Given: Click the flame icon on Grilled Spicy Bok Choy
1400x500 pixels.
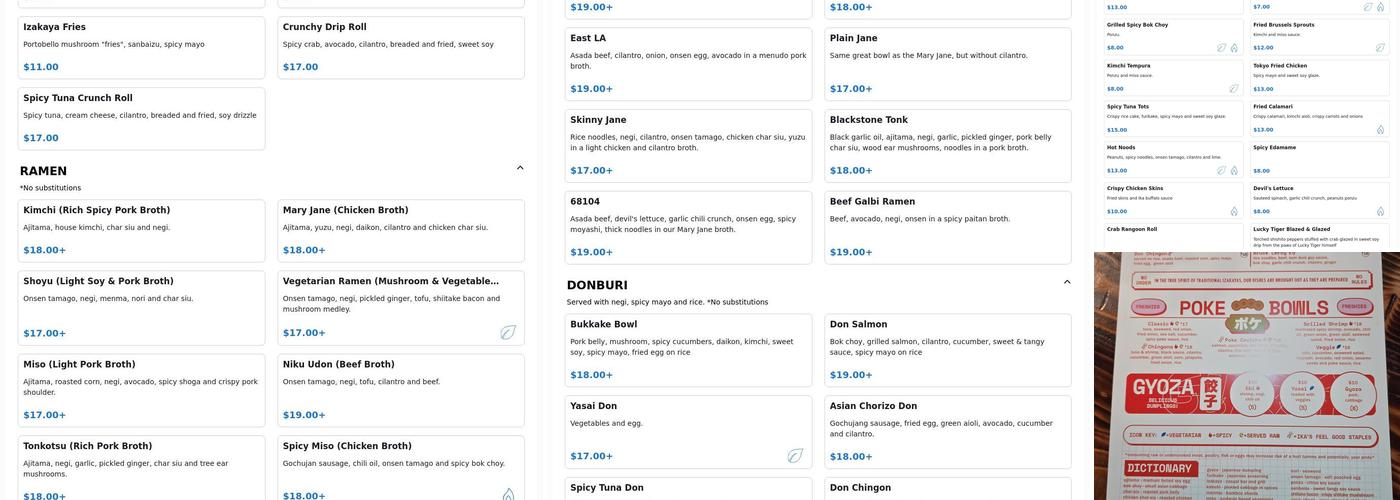Looking at the screenshot, I should click(1234, 48).
